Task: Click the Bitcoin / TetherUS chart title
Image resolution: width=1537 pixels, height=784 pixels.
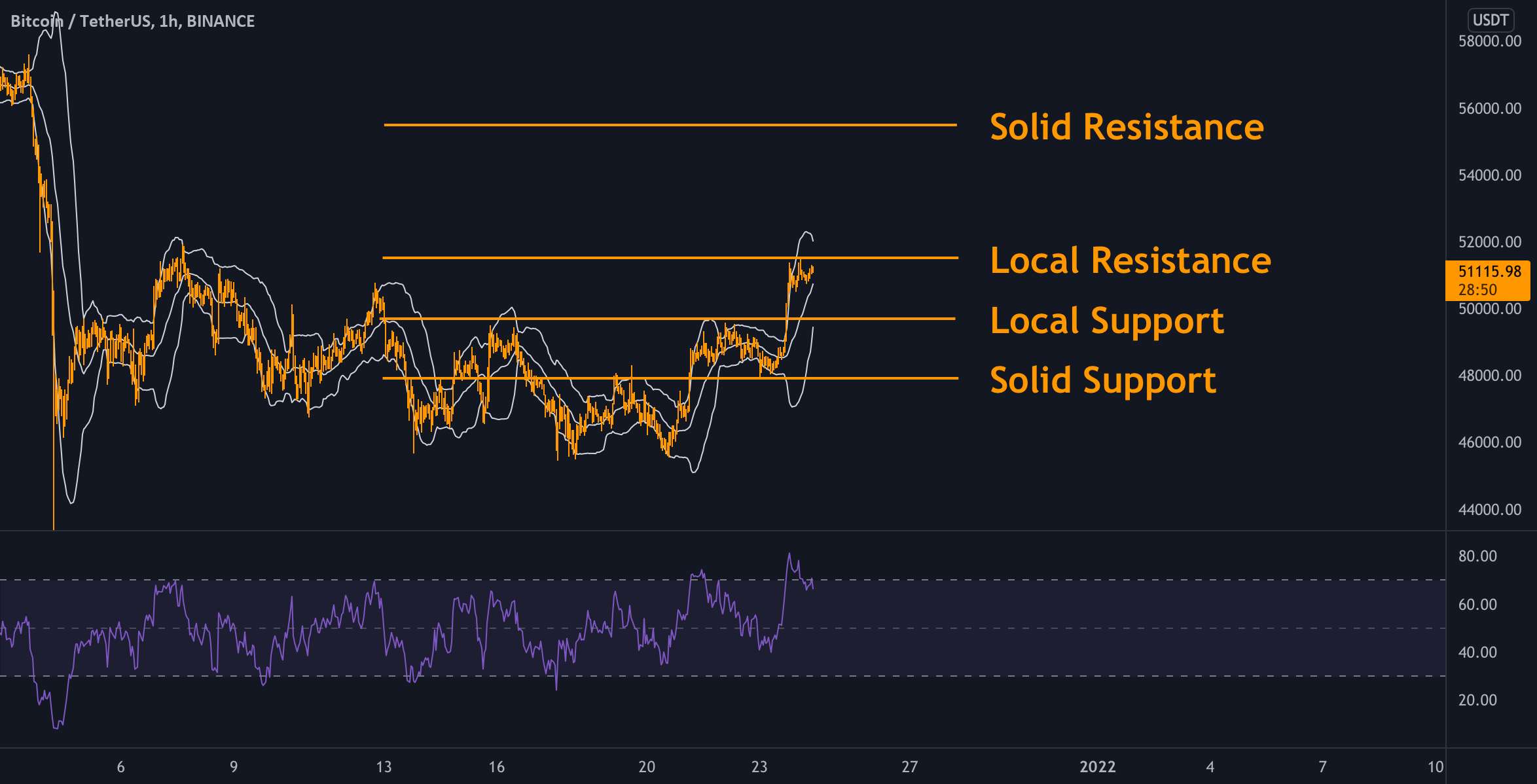Action: tap(133, 22)
